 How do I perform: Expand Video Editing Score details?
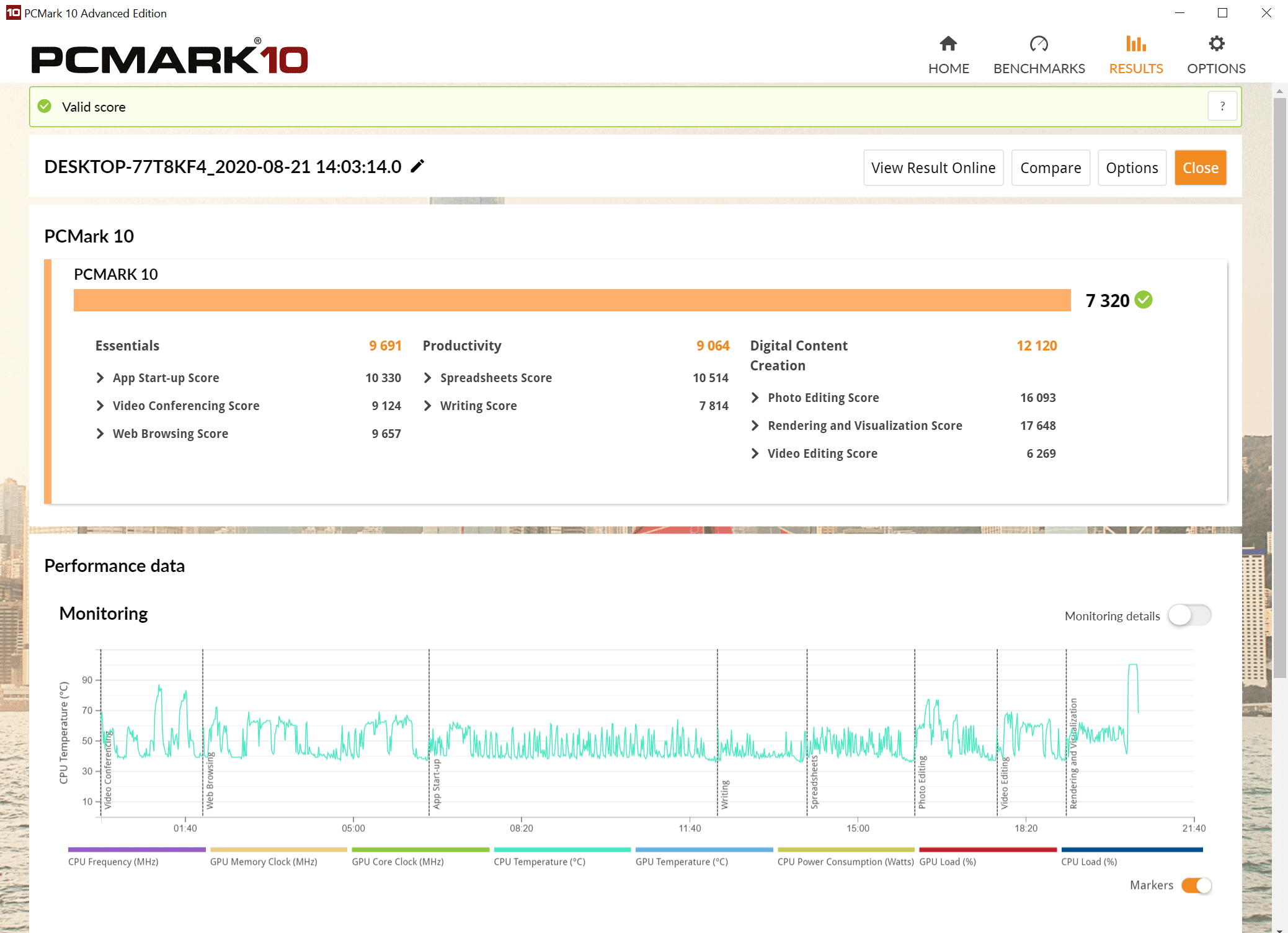pyautogui.click(x=755, y=453)
